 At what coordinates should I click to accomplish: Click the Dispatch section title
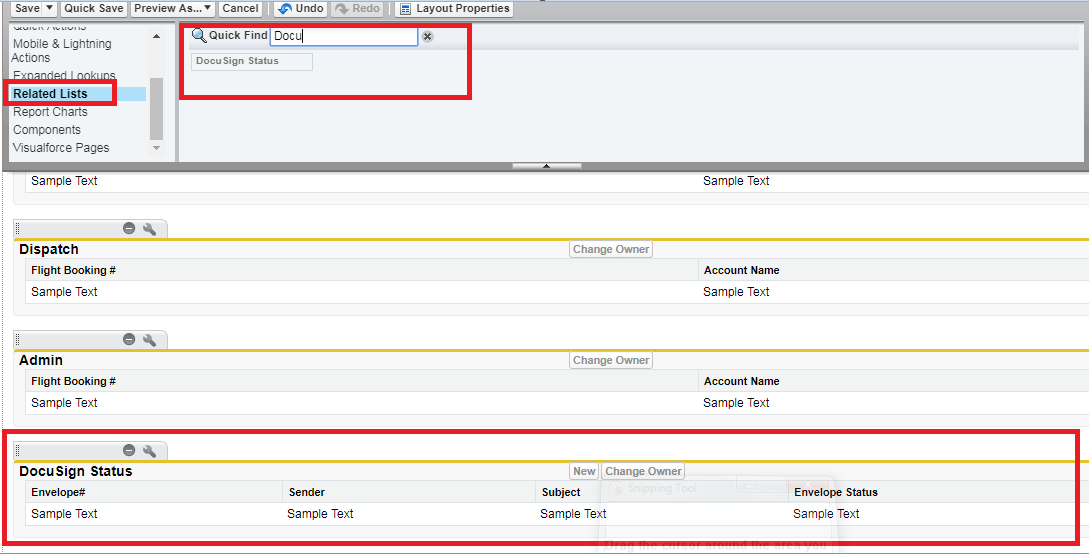point(49,249)
